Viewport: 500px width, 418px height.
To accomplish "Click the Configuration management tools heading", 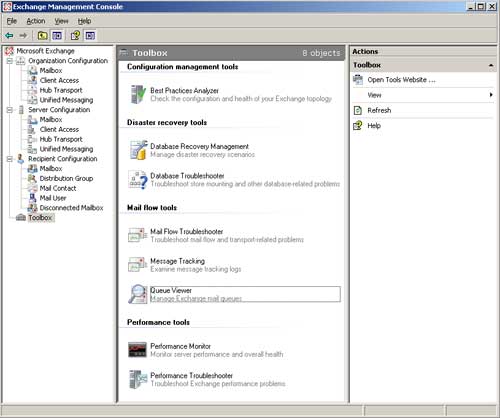I will [183, 67].
